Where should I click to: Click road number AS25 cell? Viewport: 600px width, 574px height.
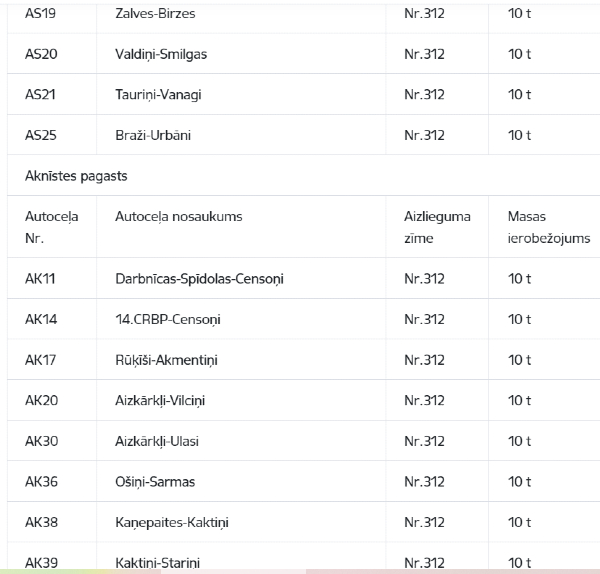tap(41, 135)
